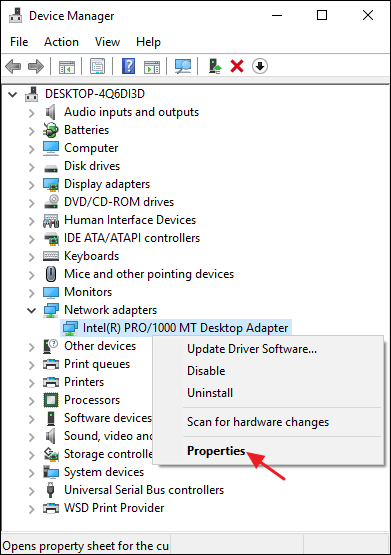391x555 pixels.
Task: Click the Properties sheet toolbar icon
Action: [x=97, y=66]
